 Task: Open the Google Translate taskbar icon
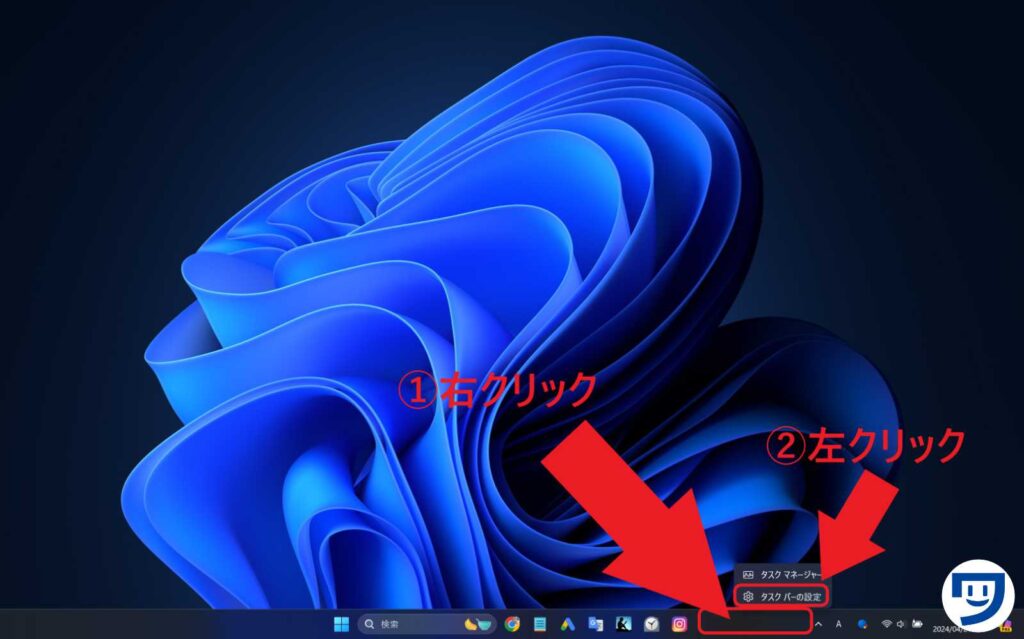point(596,625)
